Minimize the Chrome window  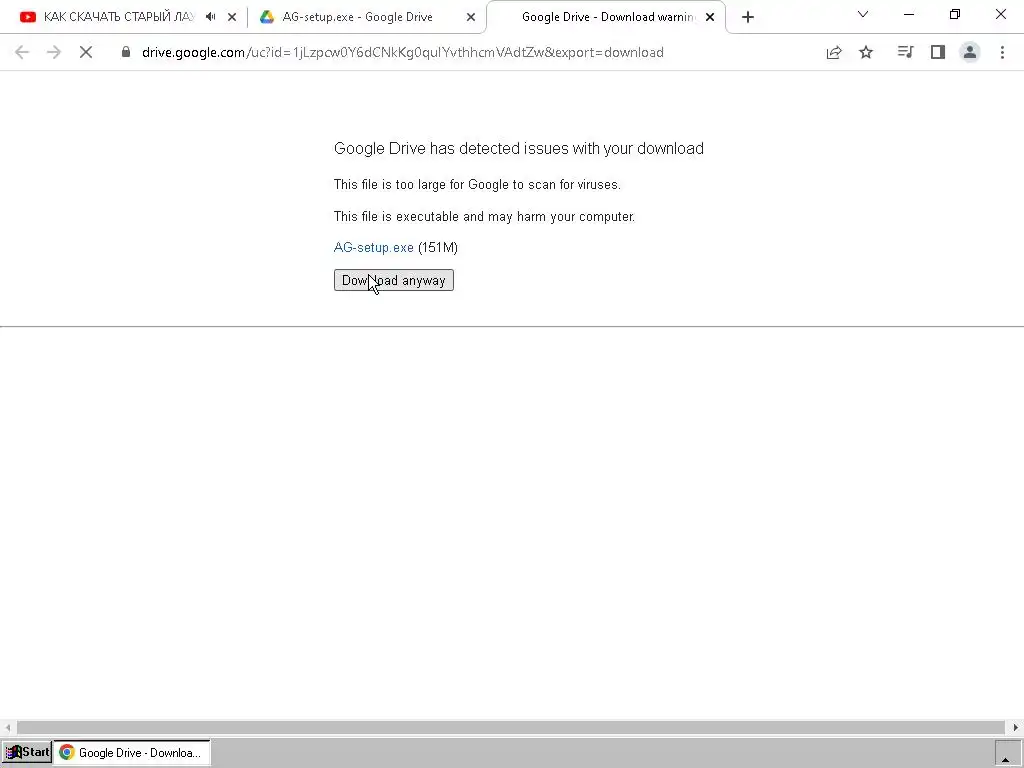click(908, 14)
